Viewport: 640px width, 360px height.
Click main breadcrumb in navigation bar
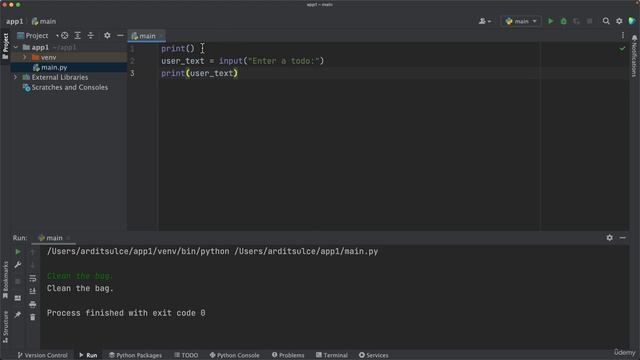[x=44, y=21]
